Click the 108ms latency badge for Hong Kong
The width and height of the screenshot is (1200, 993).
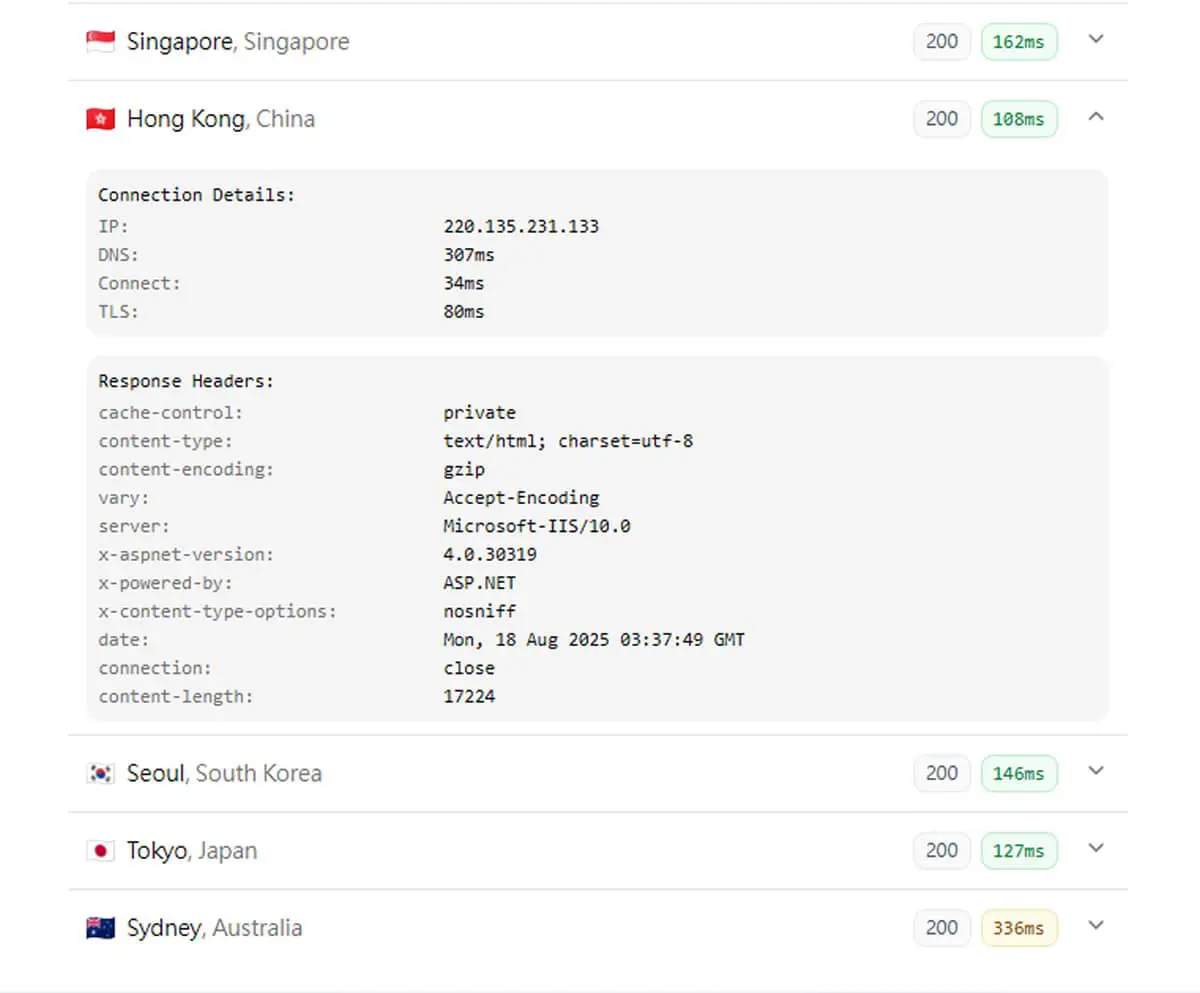point(1019,119)
